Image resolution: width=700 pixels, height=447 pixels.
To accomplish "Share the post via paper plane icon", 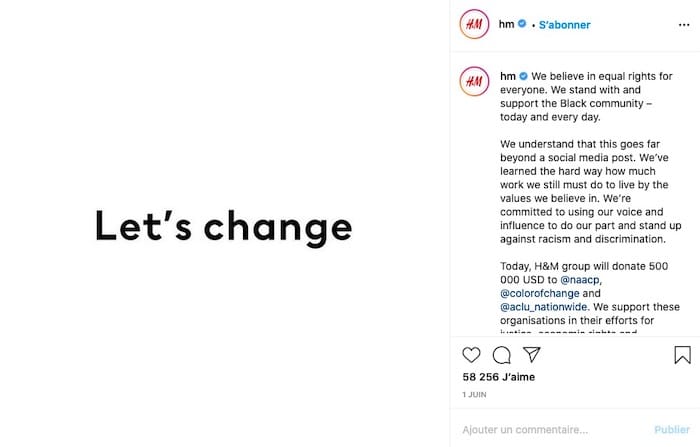I will coord(532,355).
